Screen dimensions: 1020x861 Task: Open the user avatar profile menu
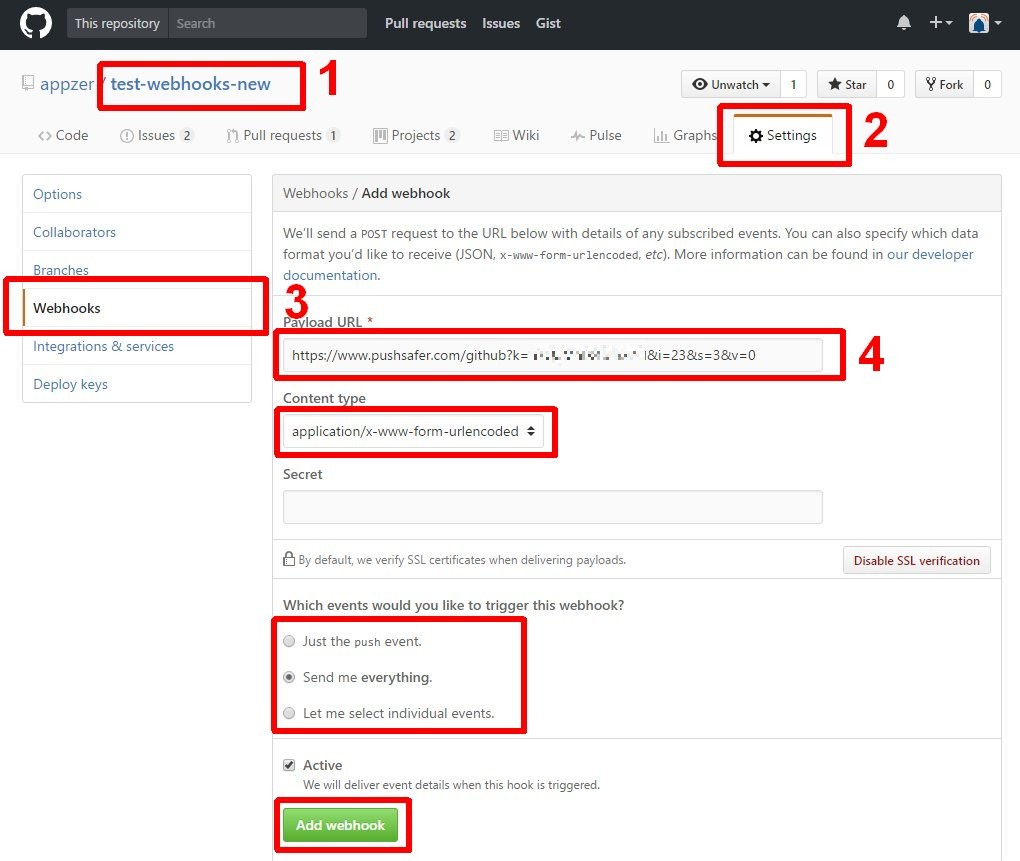985,23
